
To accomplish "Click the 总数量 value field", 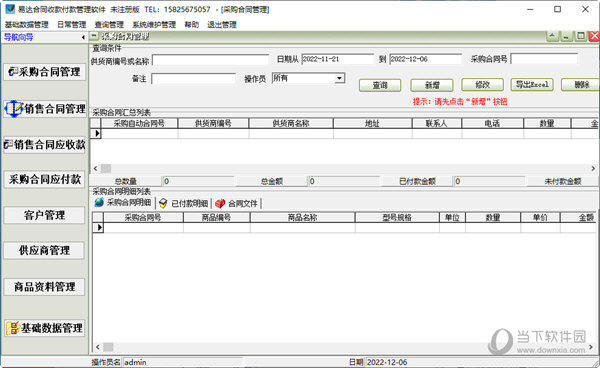I will [x=198, y=181].
